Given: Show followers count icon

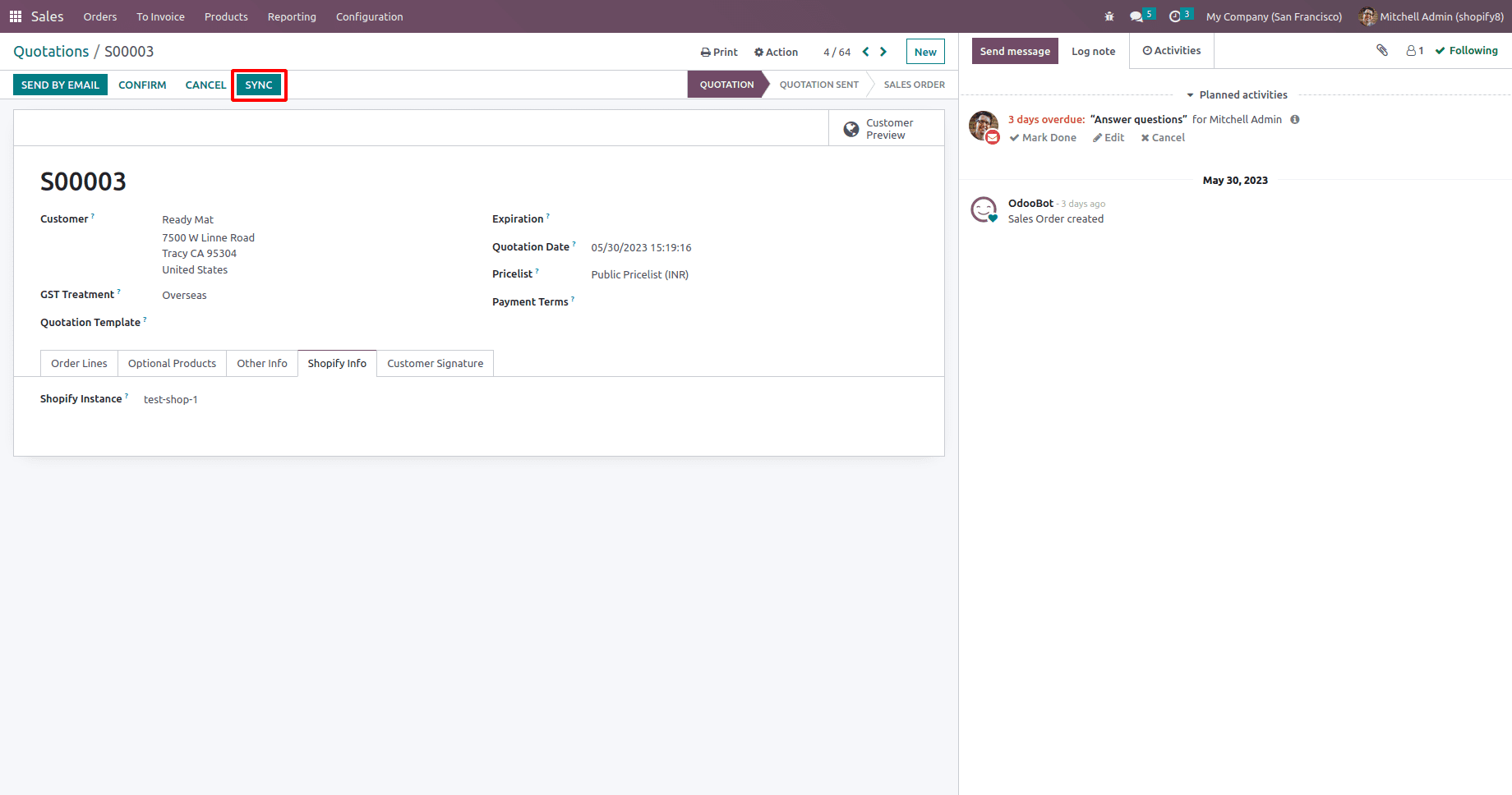Looking at the screenshot, I should tap(1415, 51).
